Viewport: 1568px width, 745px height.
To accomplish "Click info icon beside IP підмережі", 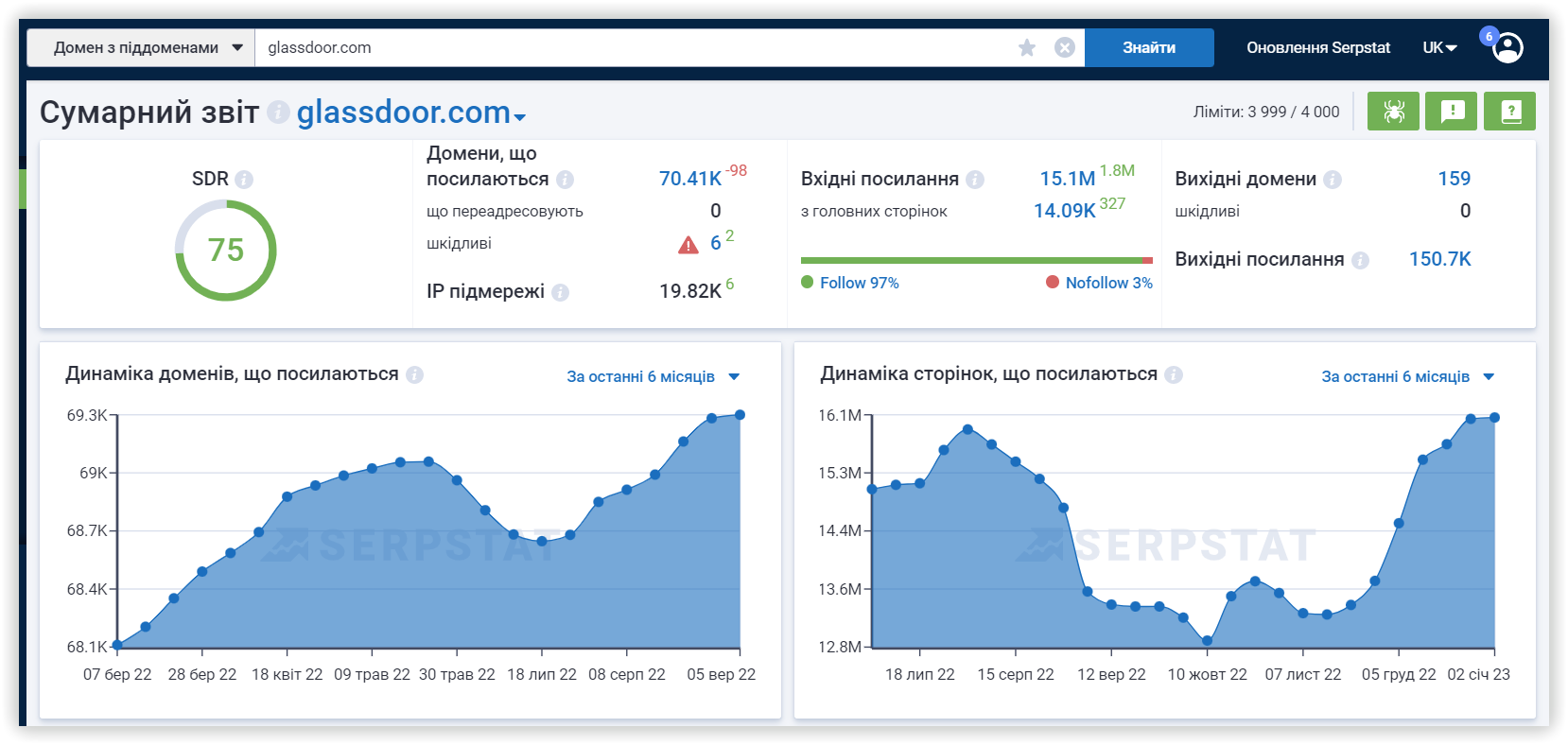I will (561, 292).
